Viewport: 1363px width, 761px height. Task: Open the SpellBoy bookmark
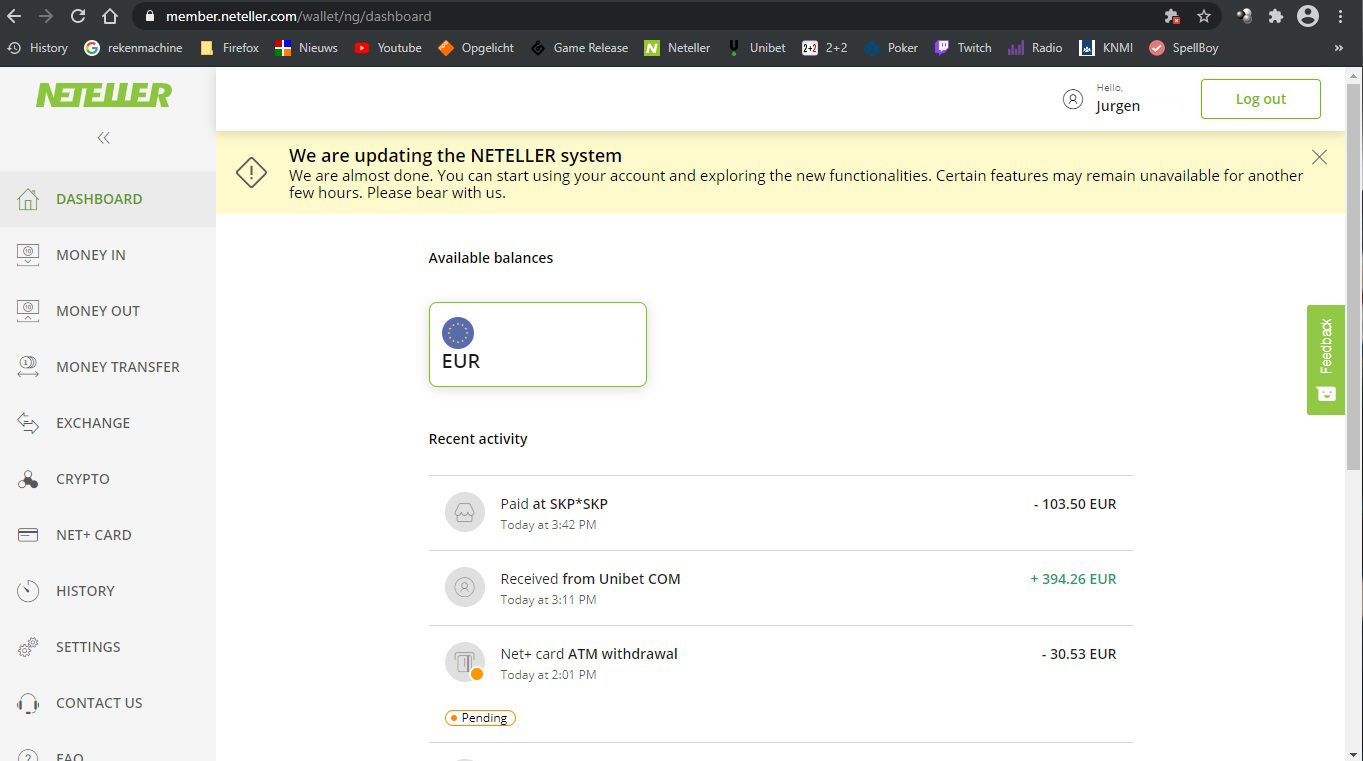pyautogui.click(x=1184, y=48)
